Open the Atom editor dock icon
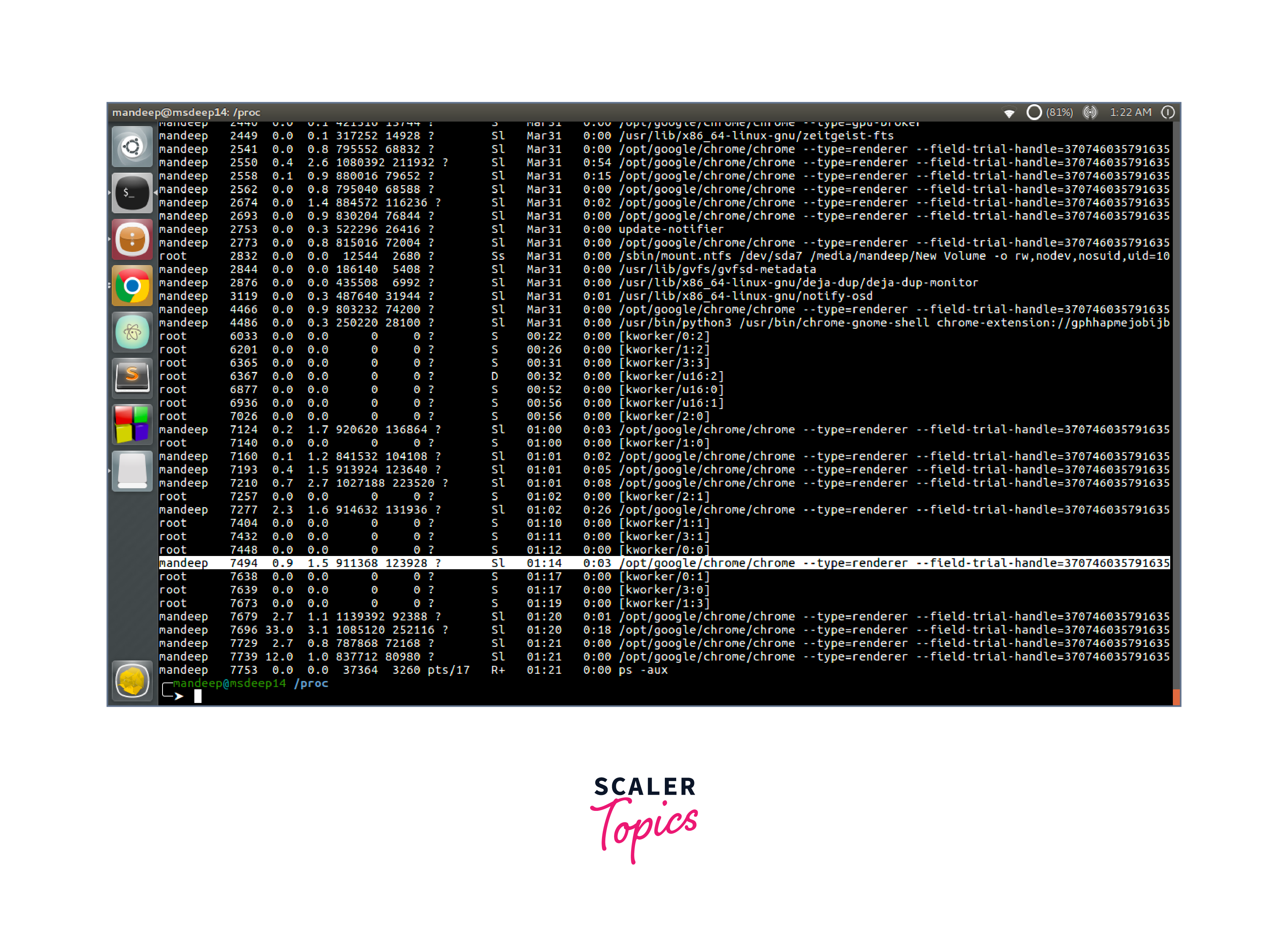The height and width of the screenshot is (937, 1288). pos(132,332)
